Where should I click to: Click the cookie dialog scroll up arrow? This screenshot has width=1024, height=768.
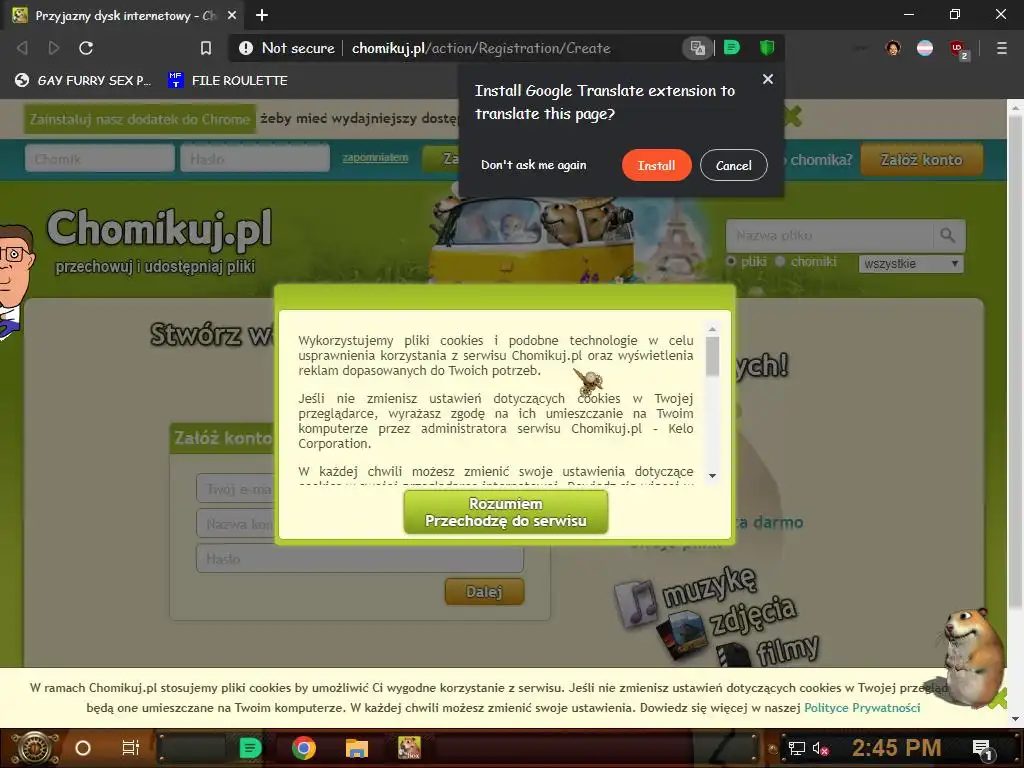tap(712, 329)
